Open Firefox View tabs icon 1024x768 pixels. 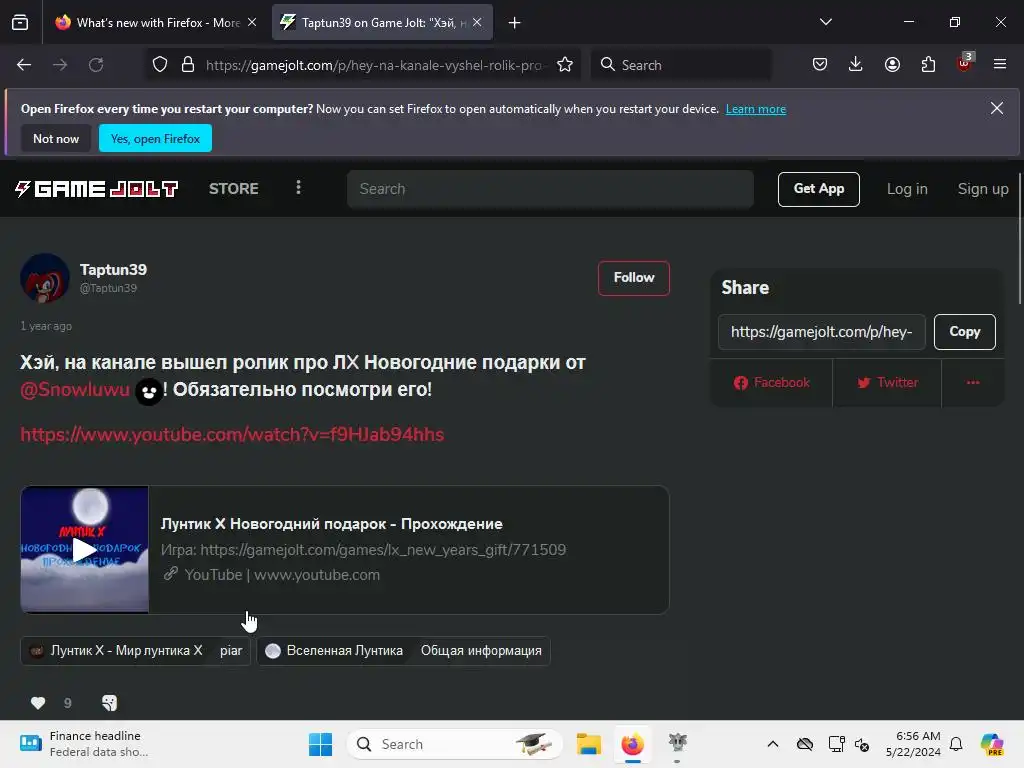pyautogui.click(x=20, y=23)
